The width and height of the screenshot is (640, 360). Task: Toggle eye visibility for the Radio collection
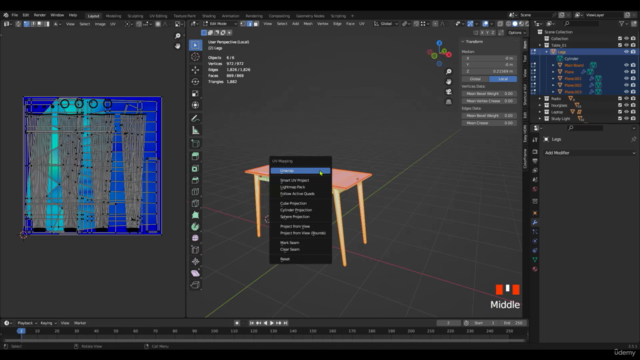(x=626, y=98)
